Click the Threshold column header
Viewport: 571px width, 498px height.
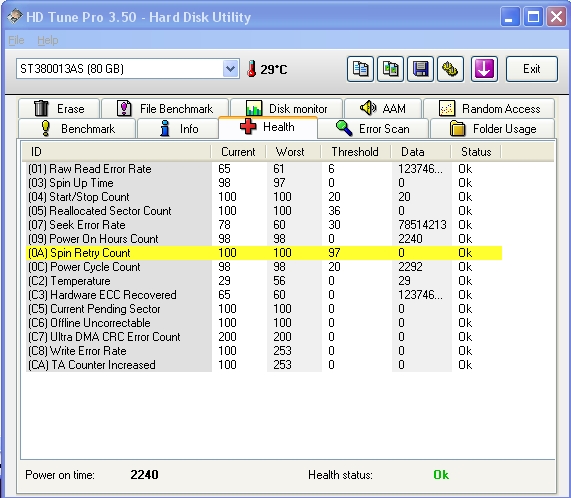click(355, 152)
